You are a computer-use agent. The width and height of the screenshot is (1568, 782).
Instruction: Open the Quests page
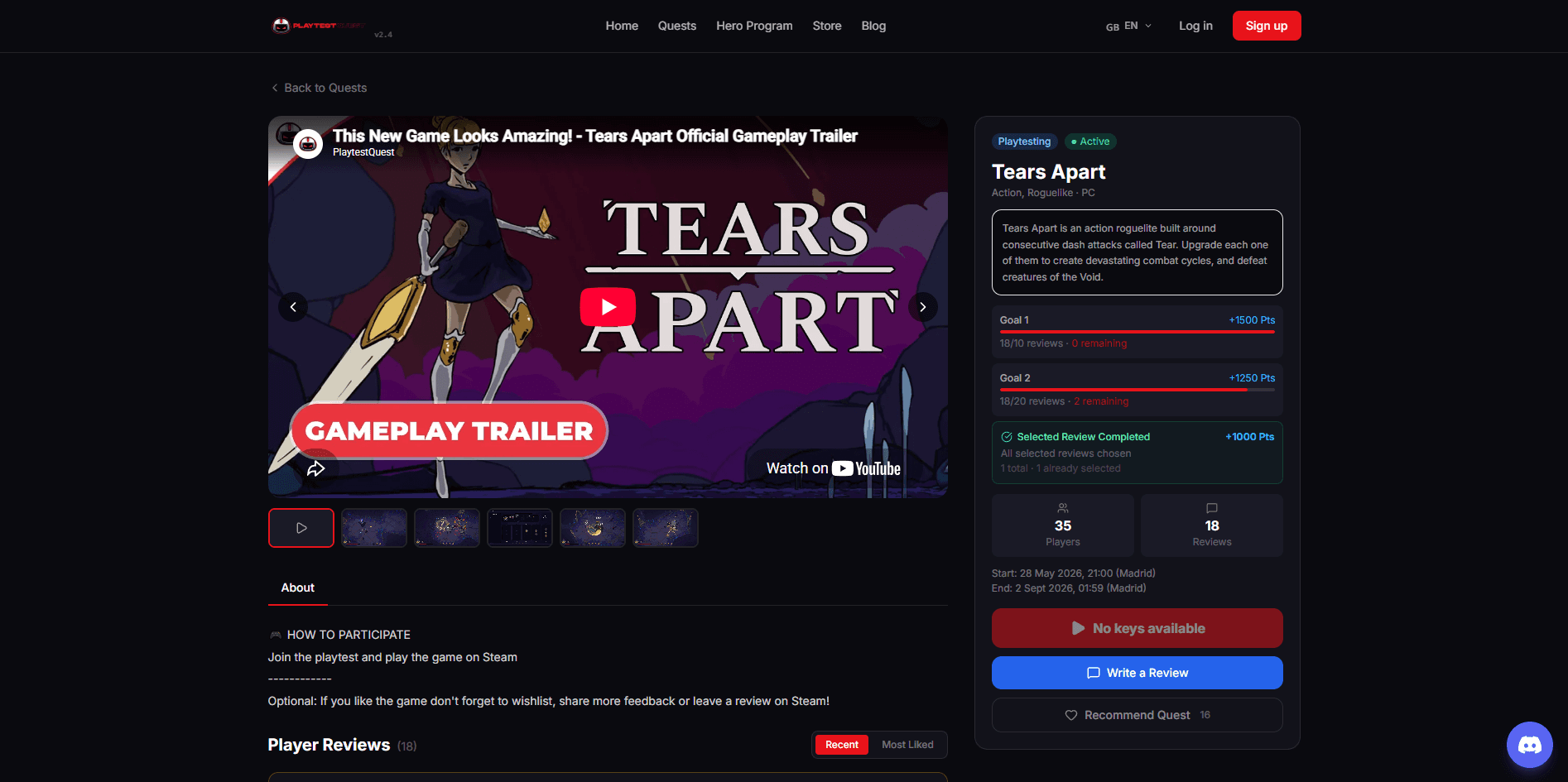point(677,26)
